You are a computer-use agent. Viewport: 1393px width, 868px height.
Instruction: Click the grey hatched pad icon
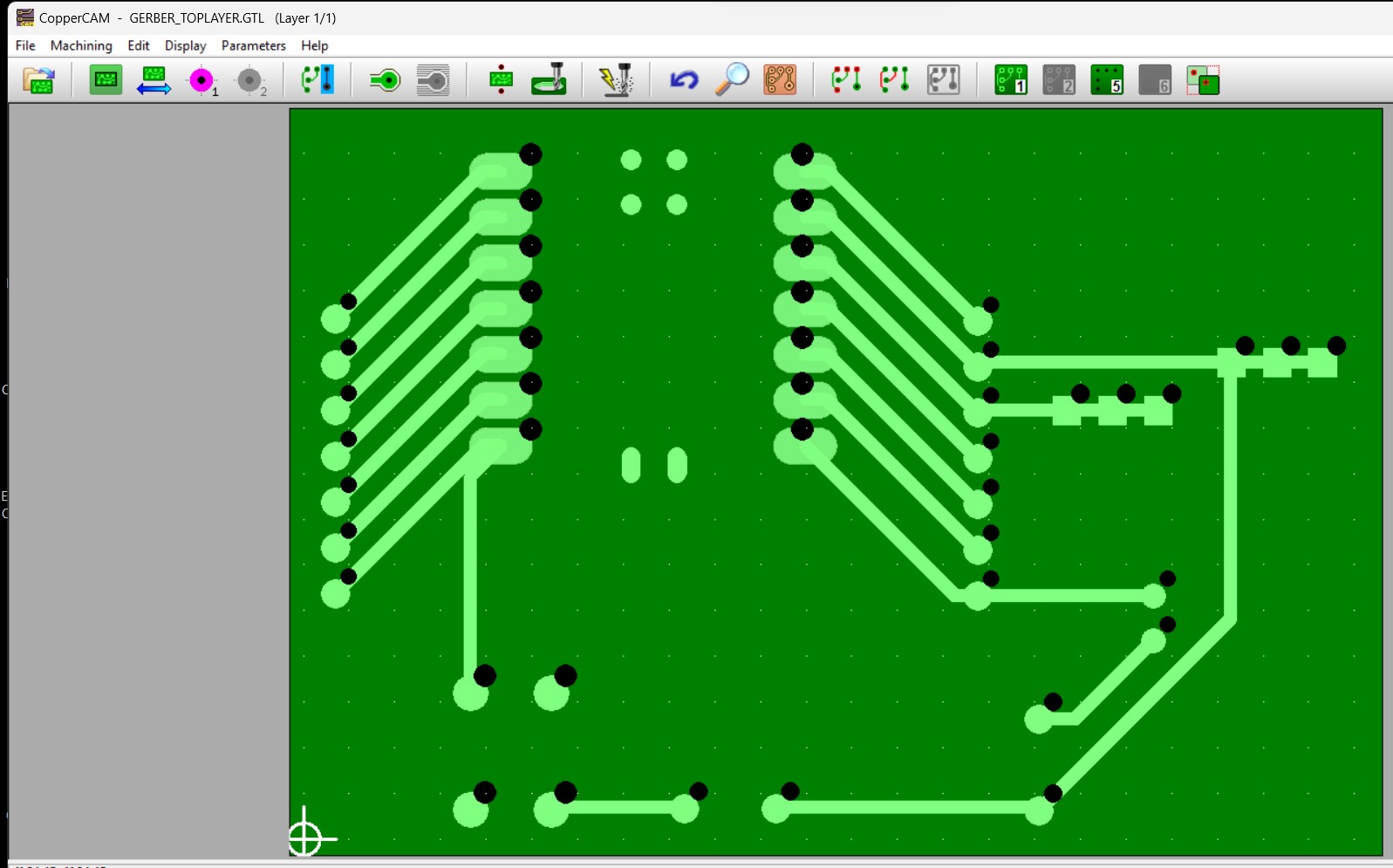[433, 80]
